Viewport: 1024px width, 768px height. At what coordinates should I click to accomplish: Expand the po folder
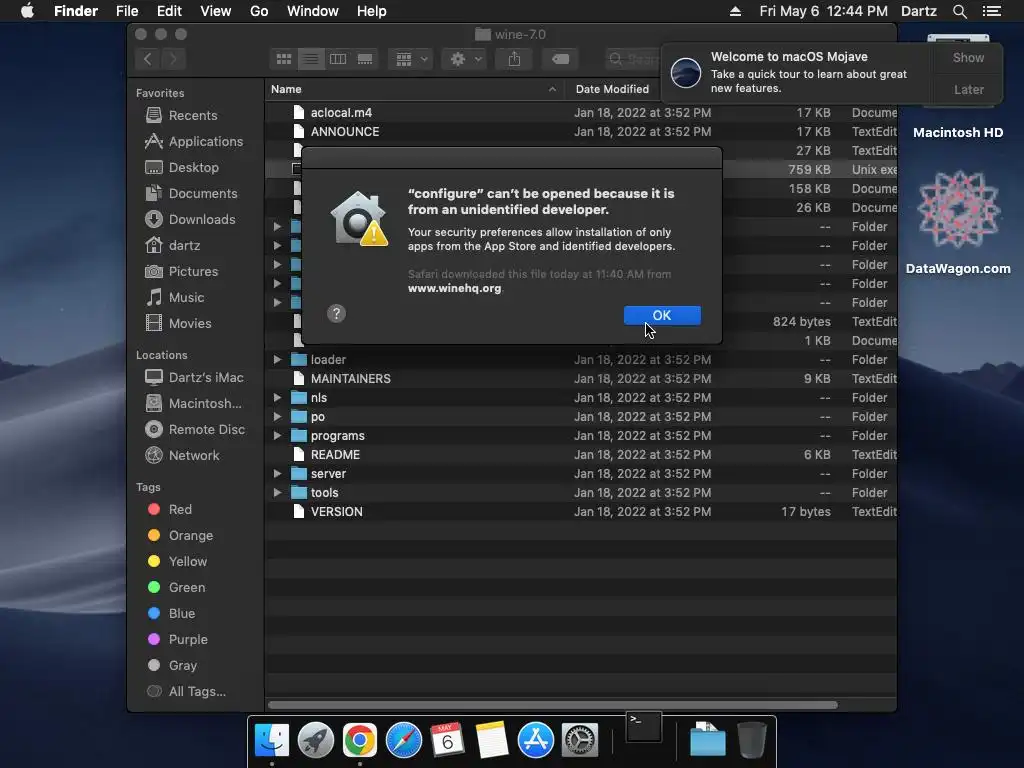[x=278, y=417]
